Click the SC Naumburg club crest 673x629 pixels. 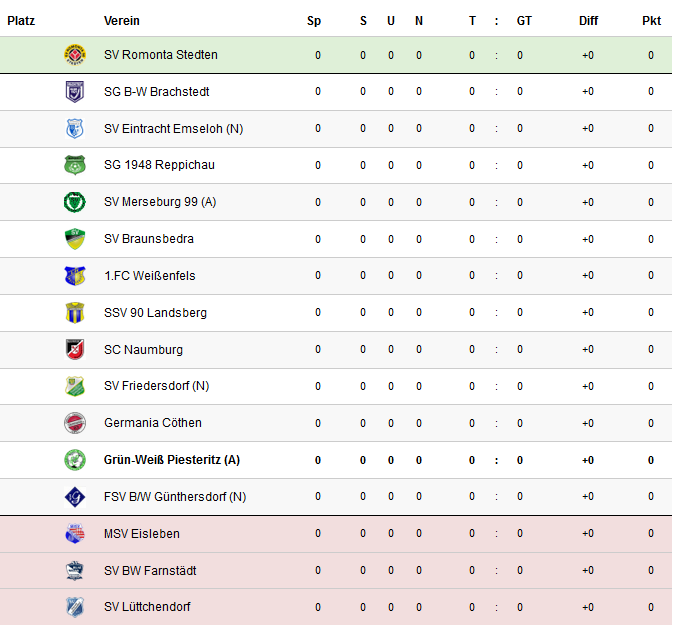tap(75, 349)
